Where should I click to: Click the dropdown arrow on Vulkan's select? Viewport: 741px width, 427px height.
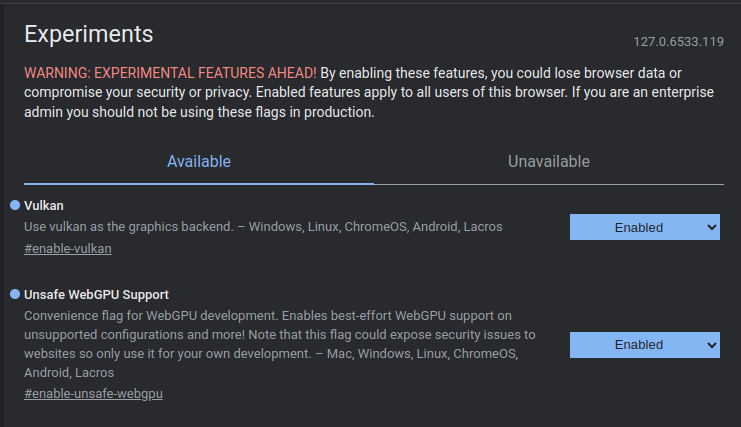tap(711, 227)
